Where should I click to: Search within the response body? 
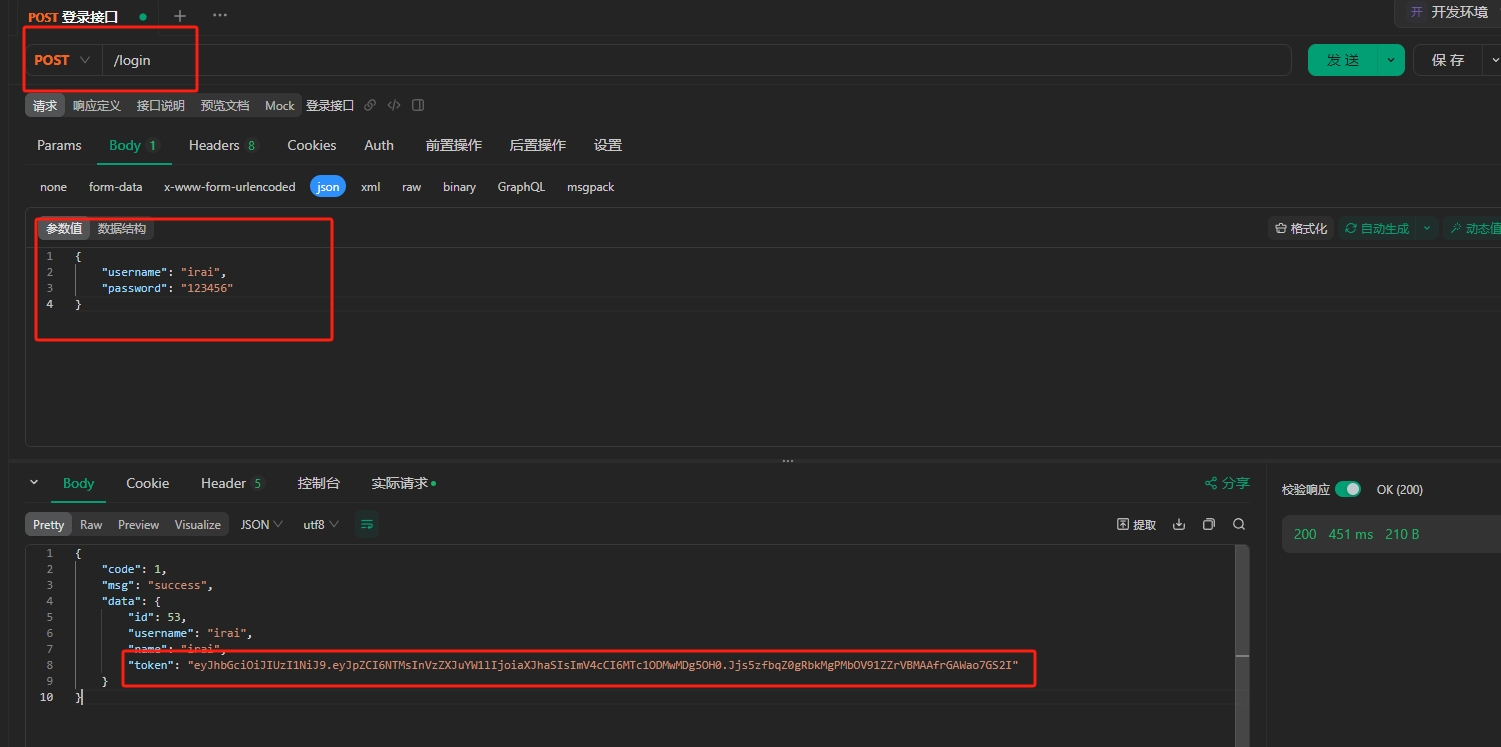1239,524
